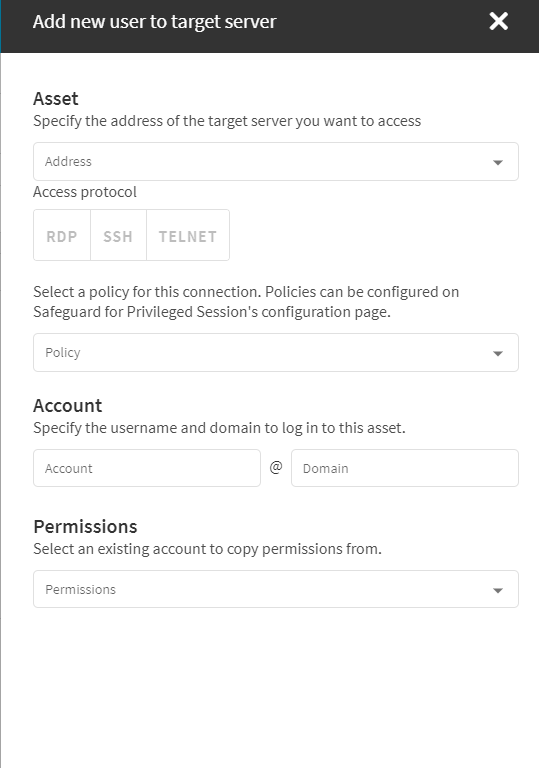Open the Policy dropdown arrow
539x768 pixels.
click(498, 353)
